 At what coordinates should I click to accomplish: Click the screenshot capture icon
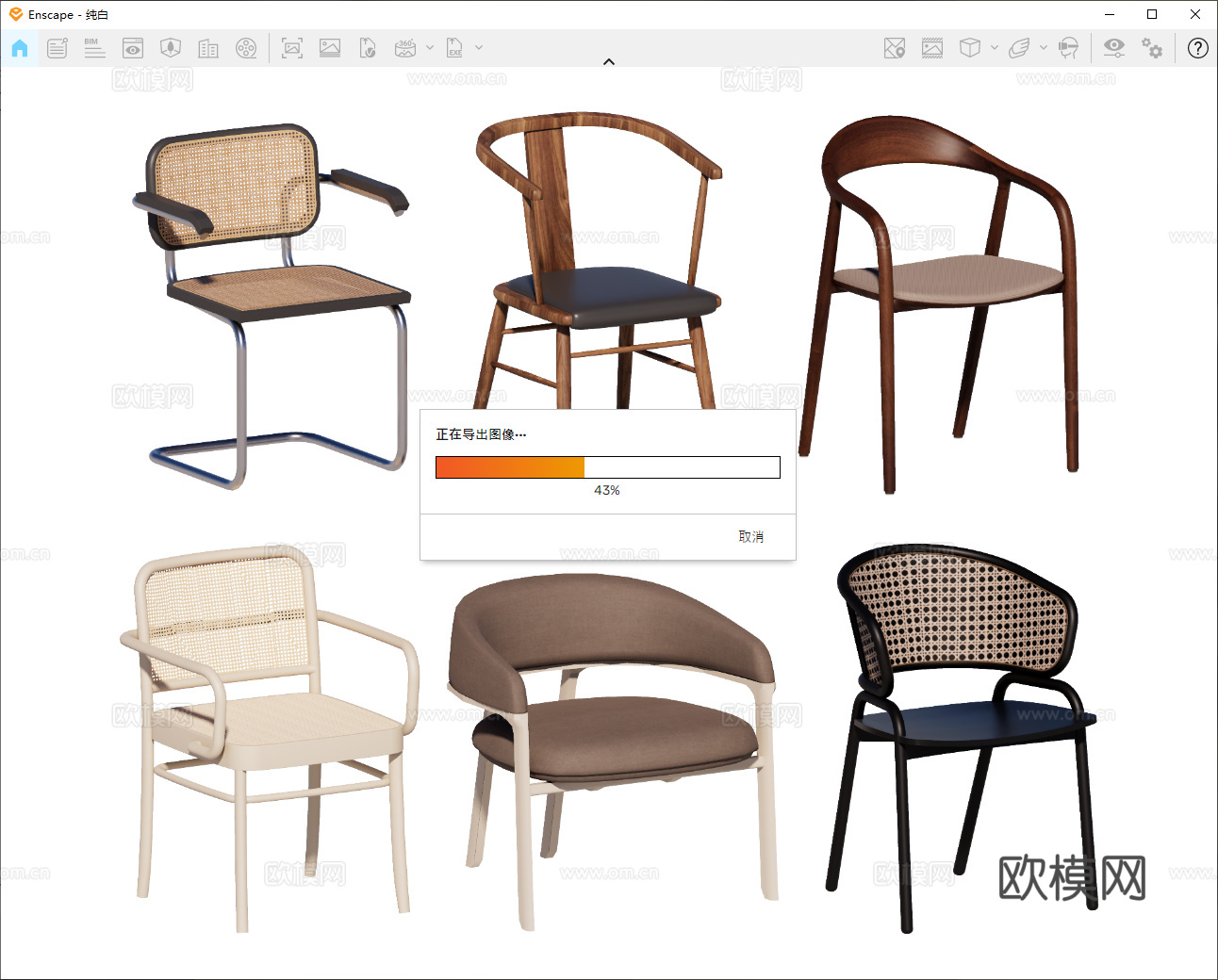pyautogui.click(x=292, y=48)
